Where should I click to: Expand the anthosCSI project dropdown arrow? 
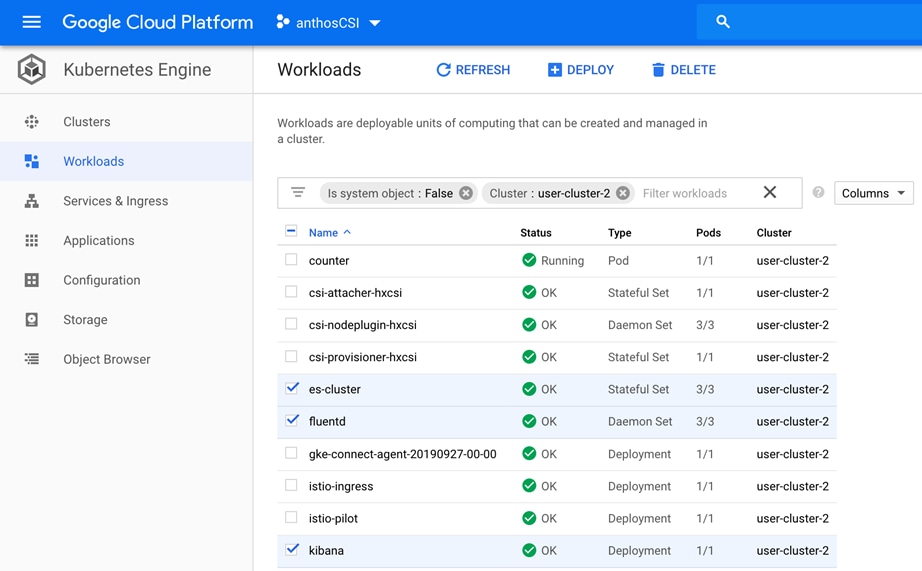tap(375, 23)
